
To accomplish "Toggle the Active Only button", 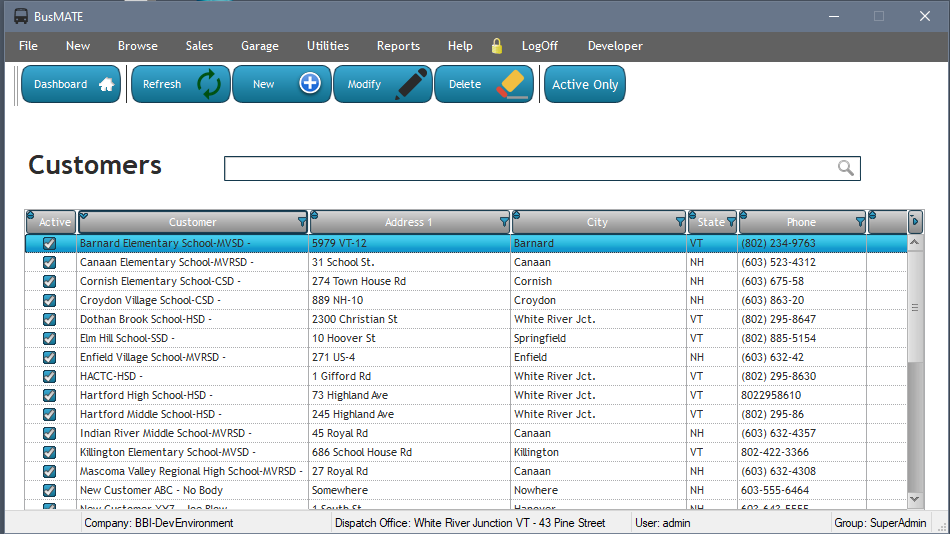I will pyautogui.click(x=585, y=85).
